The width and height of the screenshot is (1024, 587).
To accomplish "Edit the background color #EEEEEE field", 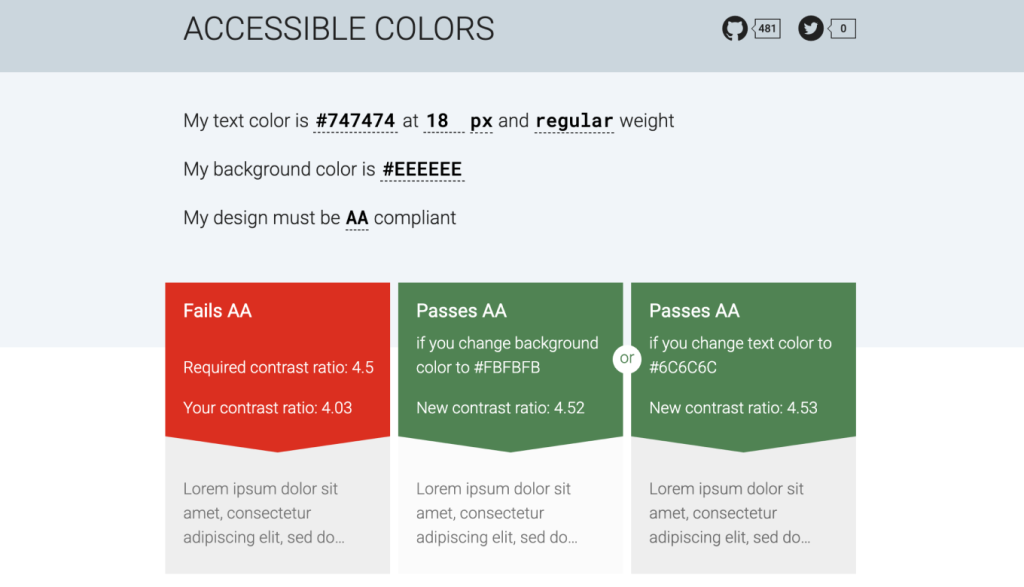I will [x=423, y=170].
